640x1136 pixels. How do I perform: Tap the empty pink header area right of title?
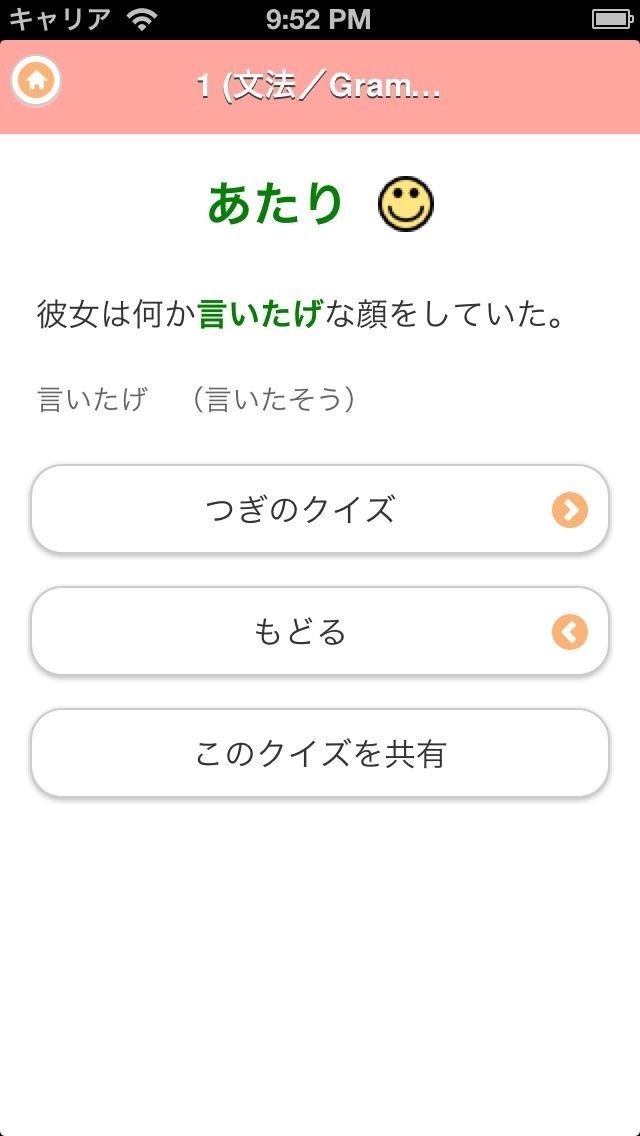(540, 87)
